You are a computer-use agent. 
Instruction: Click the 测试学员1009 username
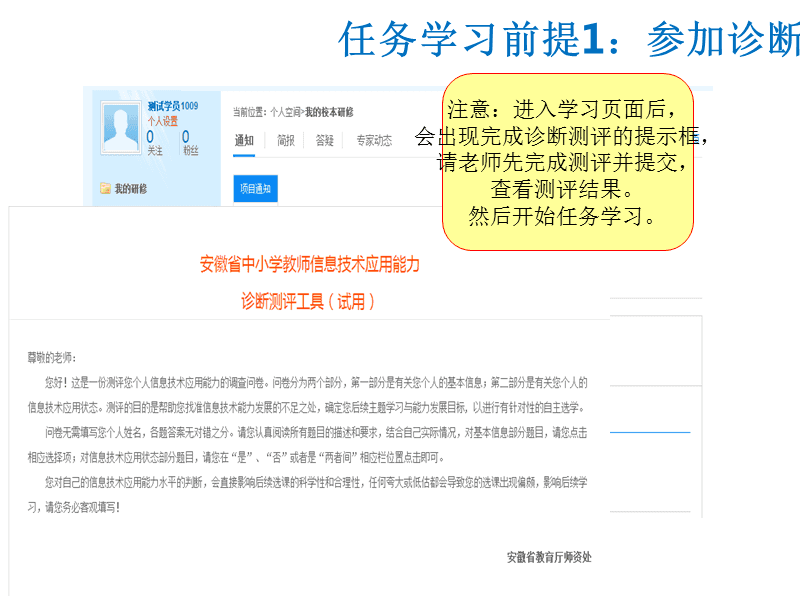[173, 106]
